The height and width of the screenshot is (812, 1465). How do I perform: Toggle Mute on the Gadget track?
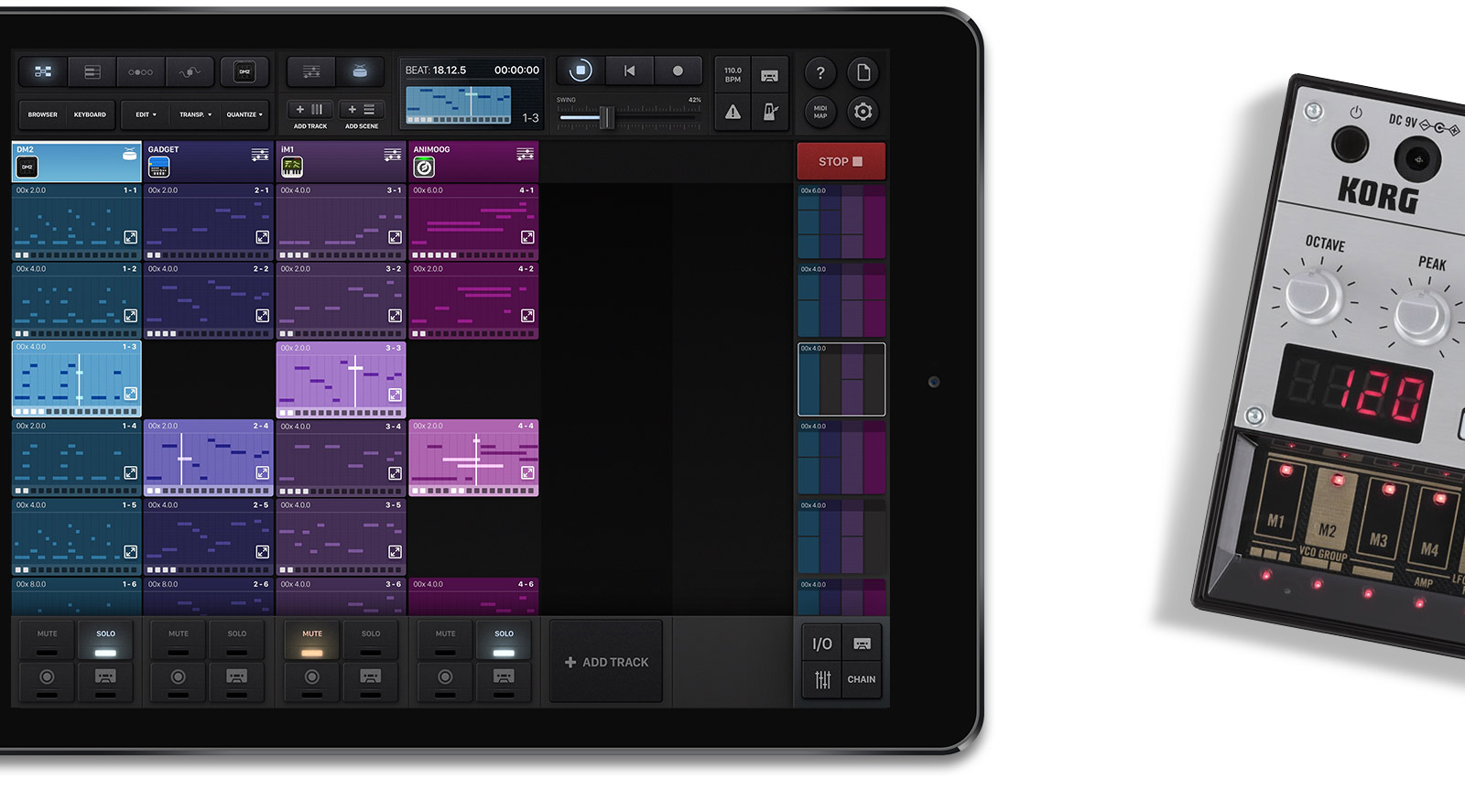(179, 641)
